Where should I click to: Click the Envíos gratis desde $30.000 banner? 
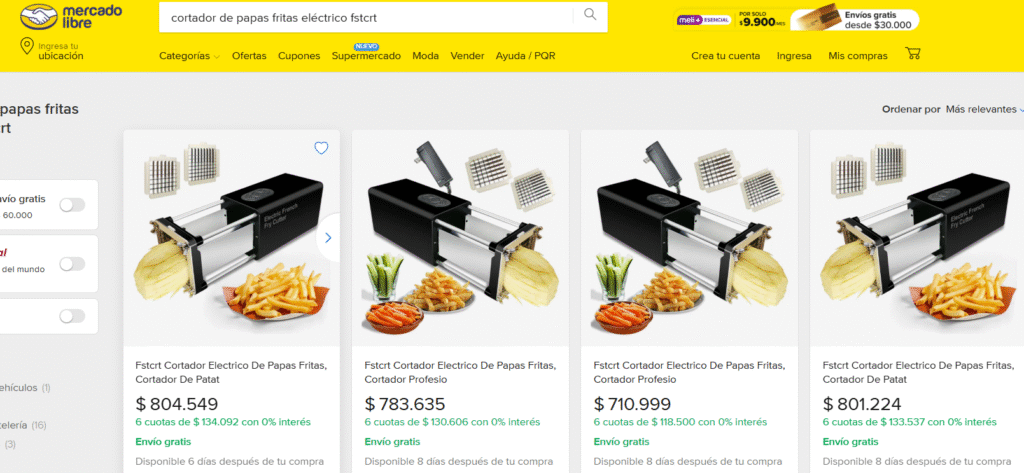pyautogui.click(x=854, y=20)
